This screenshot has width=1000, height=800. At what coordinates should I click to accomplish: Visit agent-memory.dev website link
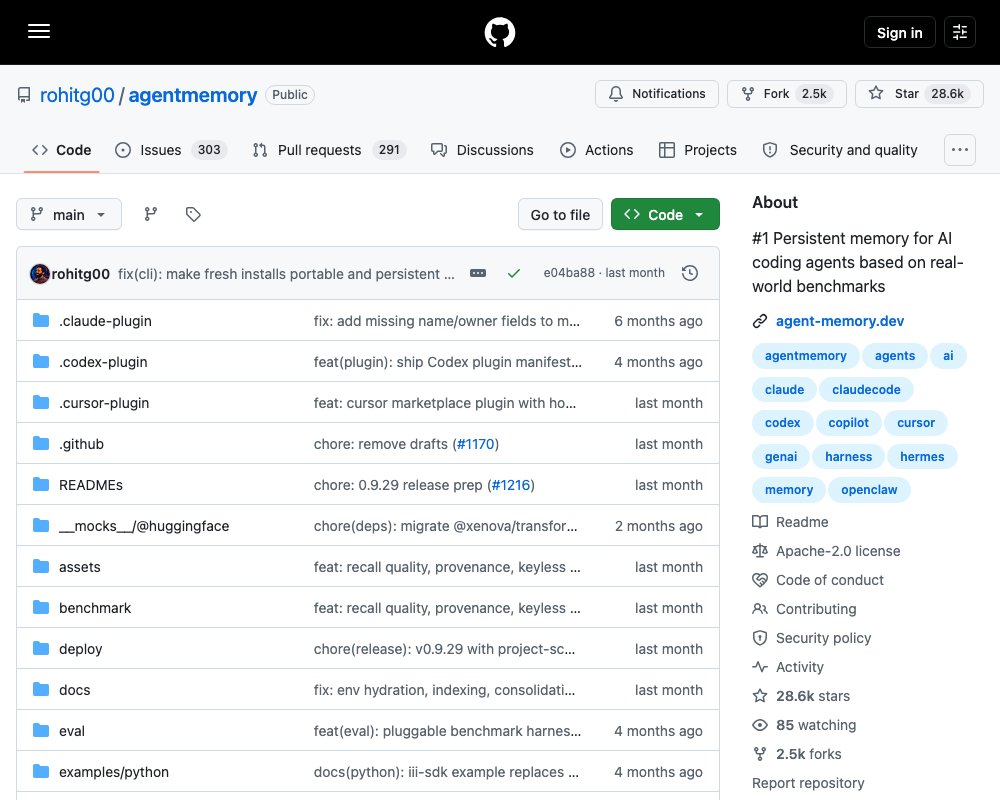click(840, 321)
